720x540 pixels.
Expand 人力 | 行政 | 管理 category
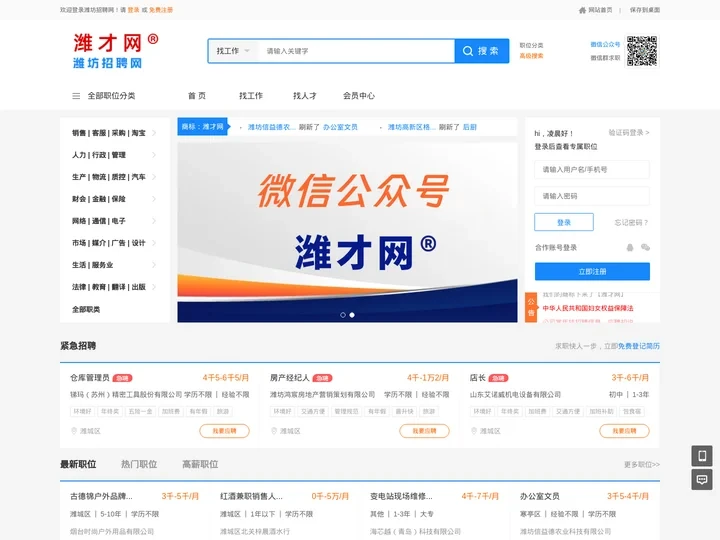pyautogui.click(x=114, y=155)
